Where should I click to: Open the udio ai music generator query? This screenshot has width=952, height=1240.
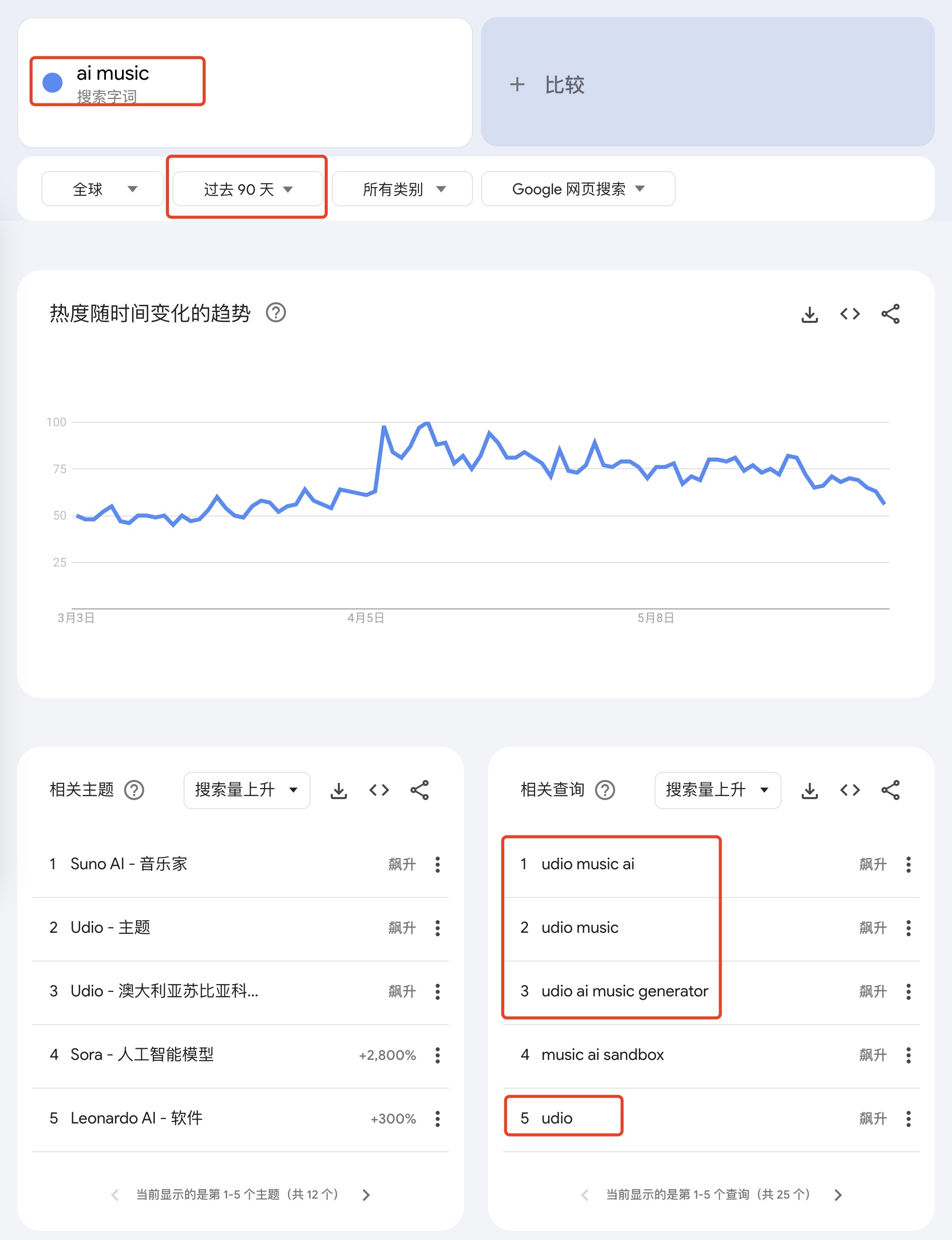(x=624, y=991)
